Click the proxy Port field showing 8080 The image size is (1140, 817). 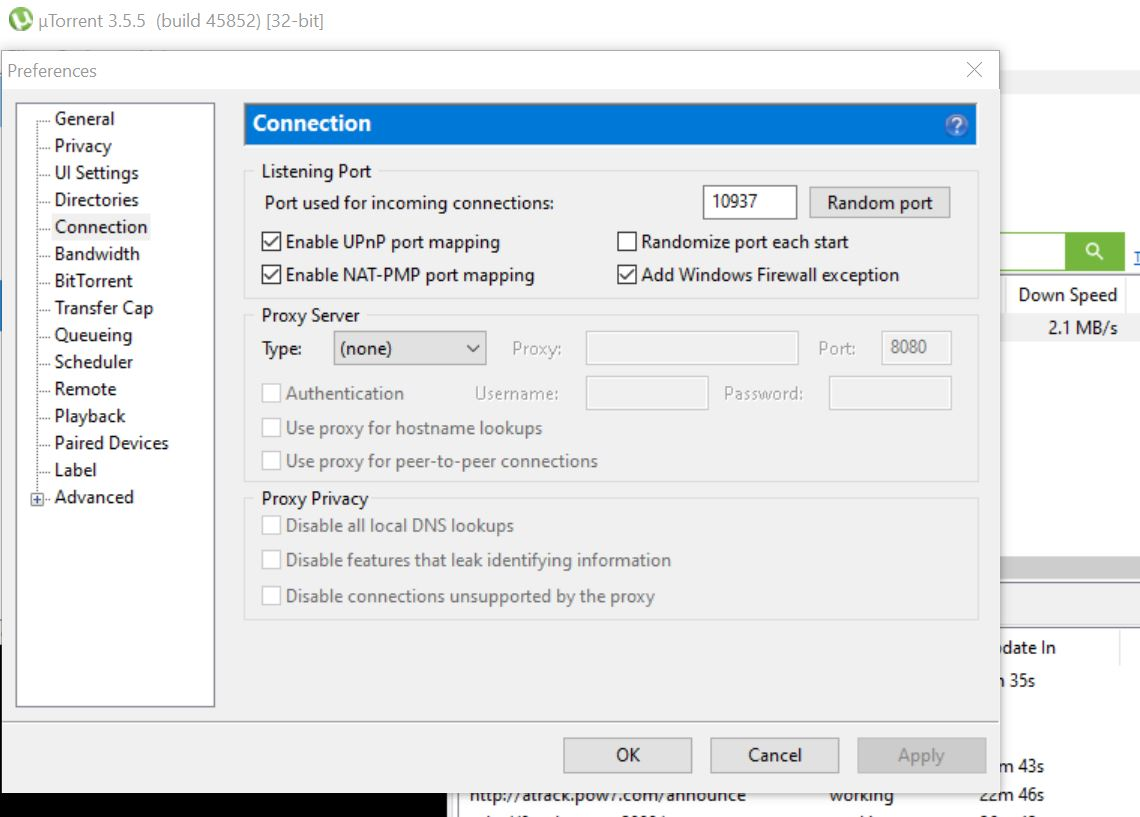click(916, 348)
